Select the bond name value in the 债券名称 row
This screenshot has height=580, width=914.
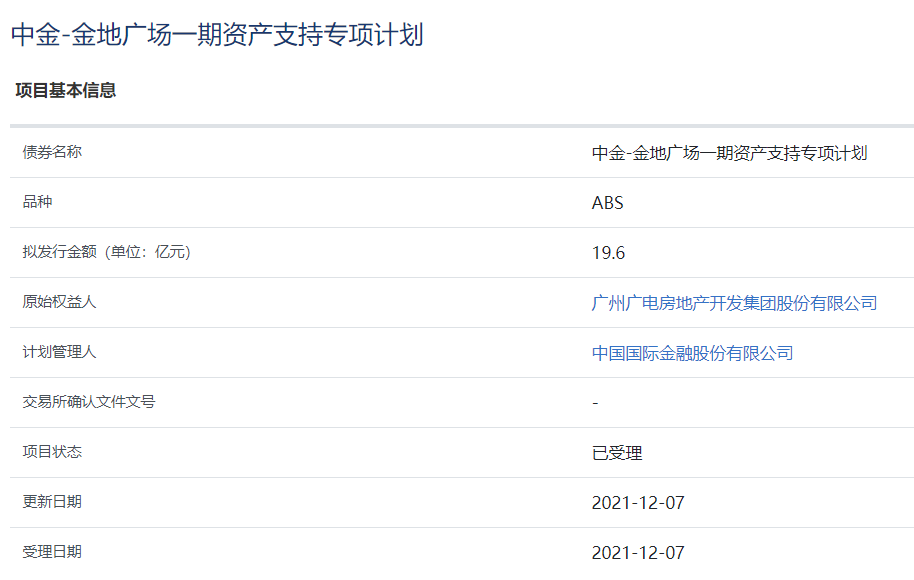[x=730, y=153]
